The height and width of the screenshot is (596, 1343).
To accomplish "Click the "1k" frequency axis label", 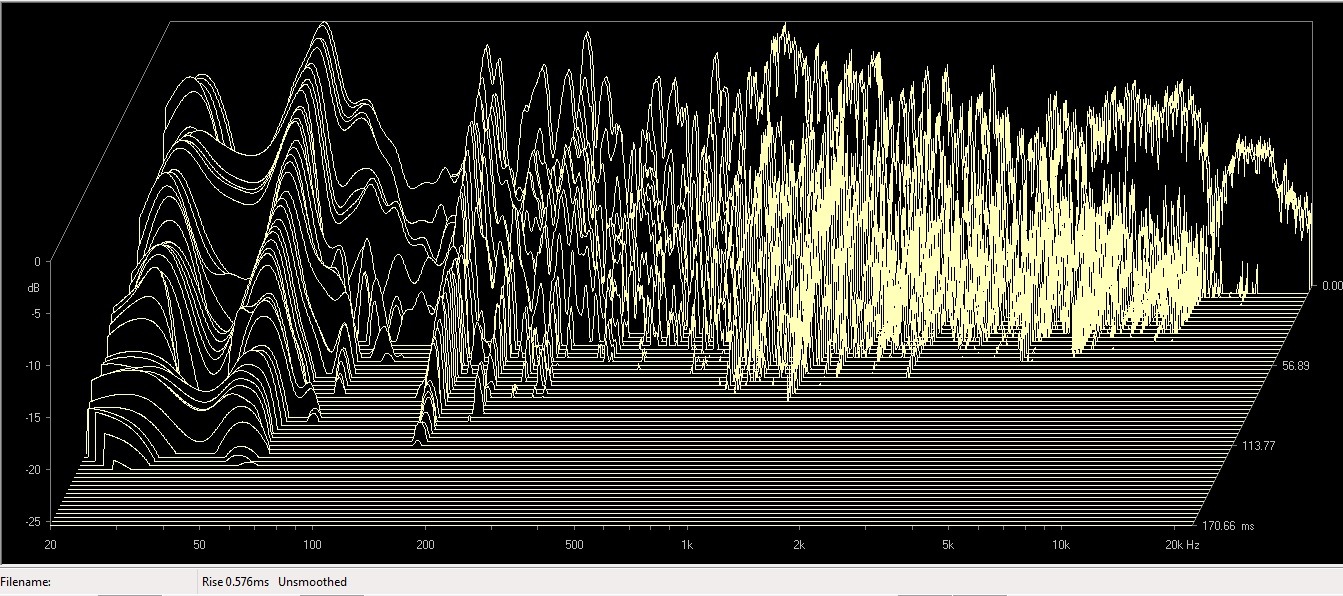I will [687, 545].
